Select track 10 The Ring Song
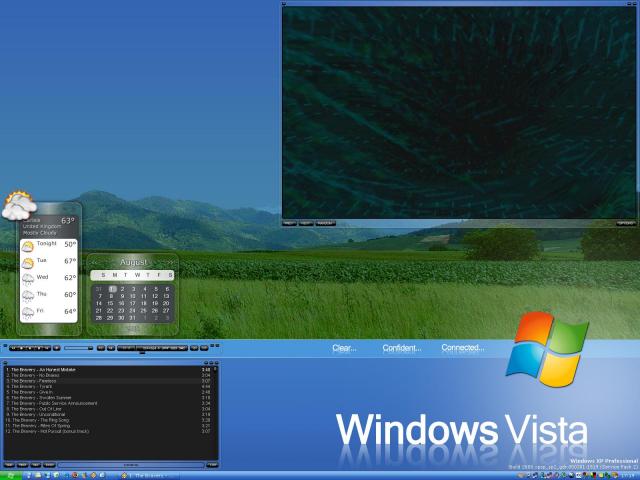Viewport: 640px width, 480px height. click(108, 420)
